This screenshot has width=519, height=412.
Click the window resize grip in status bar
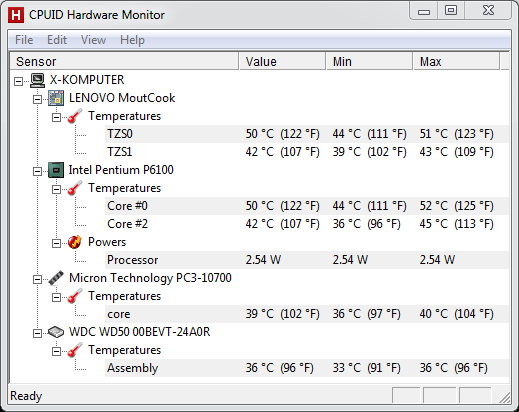pyautogui.click(x=505, y=398)
